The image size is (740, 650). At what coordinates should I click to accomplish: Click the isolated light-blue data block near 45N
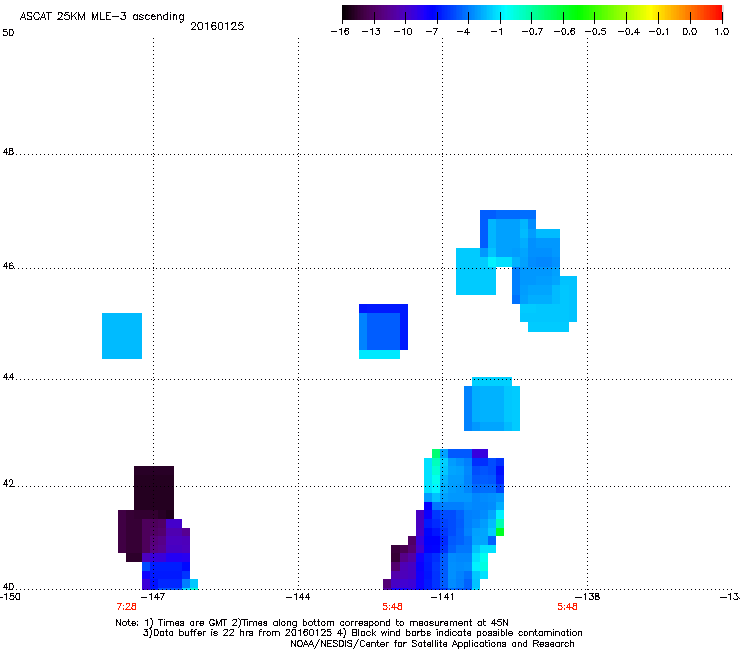coord(122,336)
